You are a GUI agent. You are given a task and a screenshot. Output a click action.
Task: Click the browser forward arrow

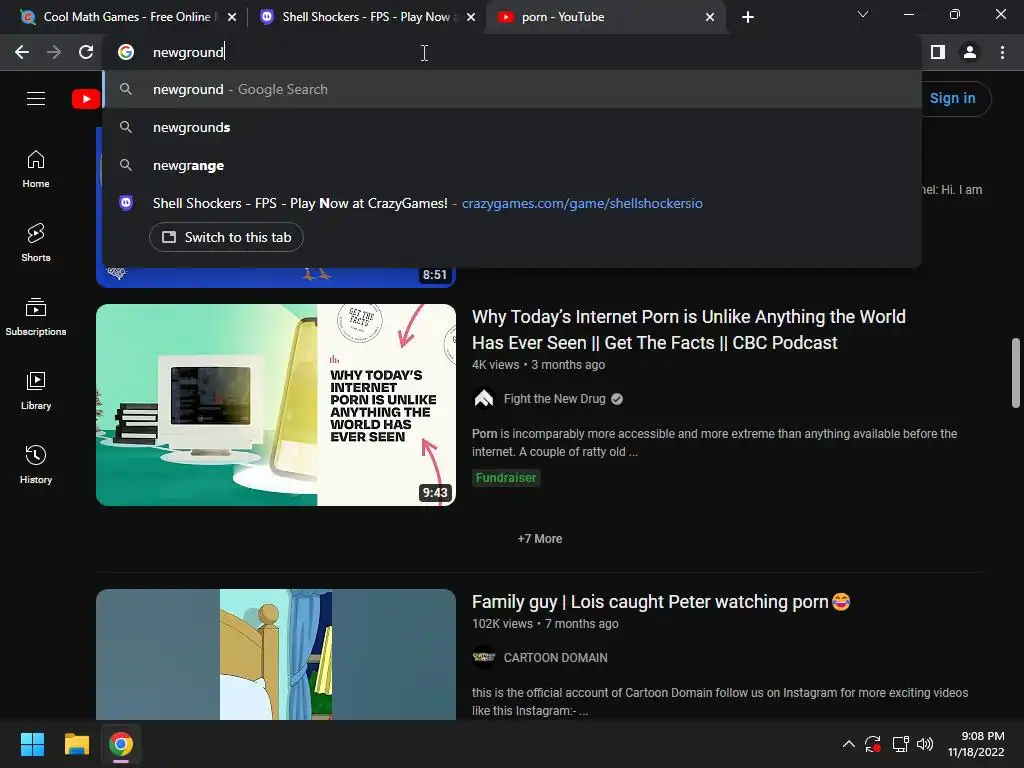54,52
